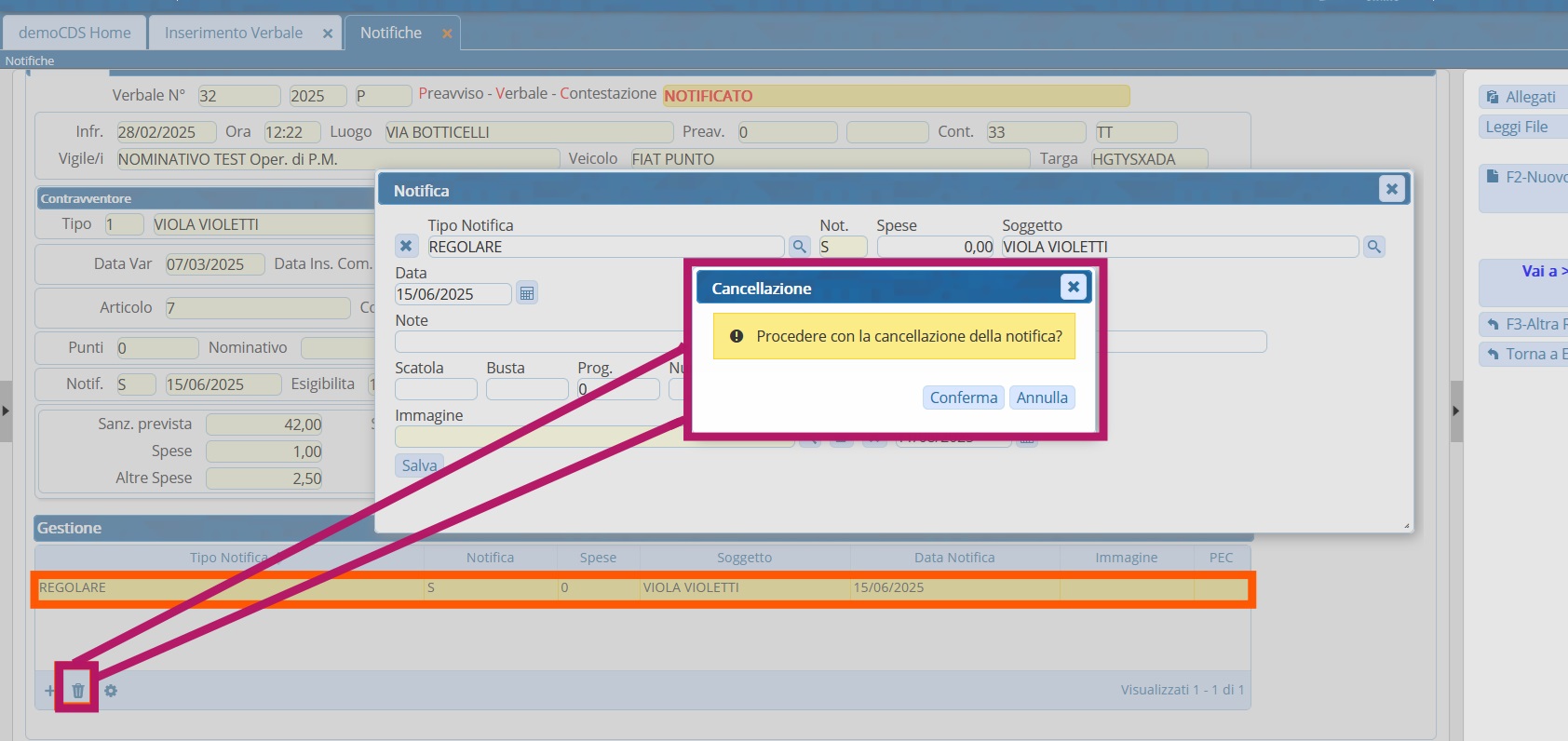This screenshot has height=741, width=1568.
Task: Clear Tipo Notifica with the X icon
Action: coord(406,247)
